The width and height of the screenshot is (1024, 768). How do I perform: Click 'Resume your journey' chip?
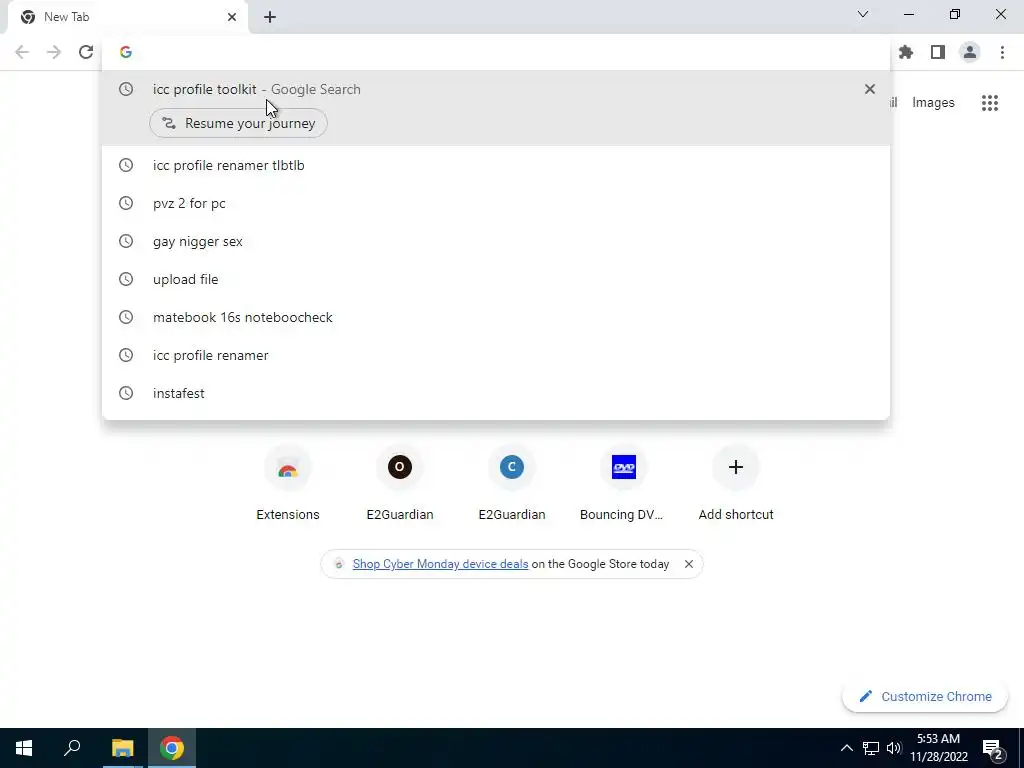238,123
